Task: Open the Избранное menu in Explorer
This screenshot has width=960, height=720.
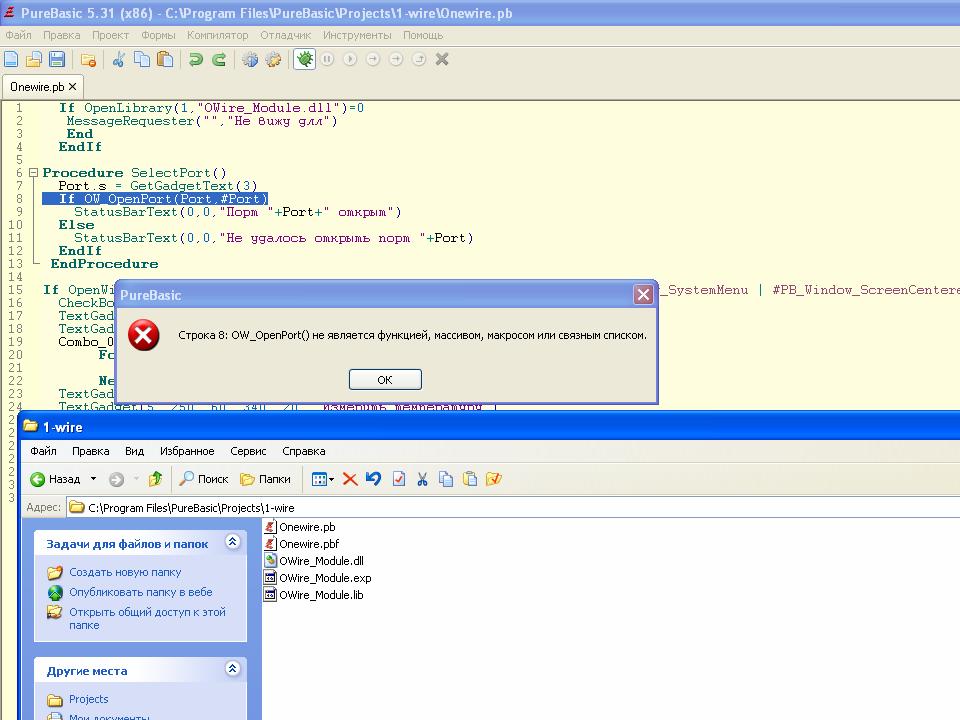Action: click(x=187, y=451)
